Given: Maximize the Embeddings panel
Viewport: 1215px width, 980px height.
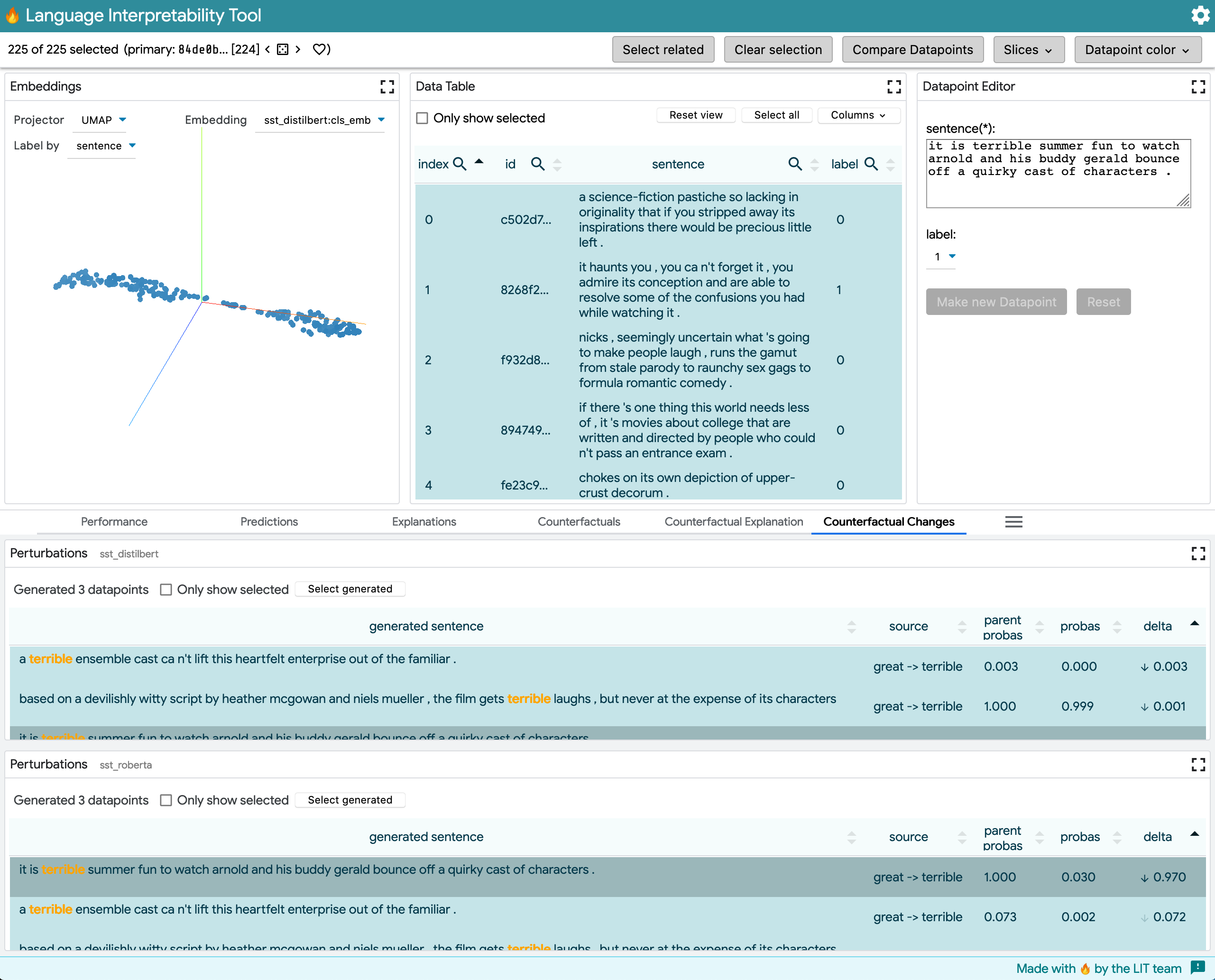Looking at the screenshot, I should [387, 87].
